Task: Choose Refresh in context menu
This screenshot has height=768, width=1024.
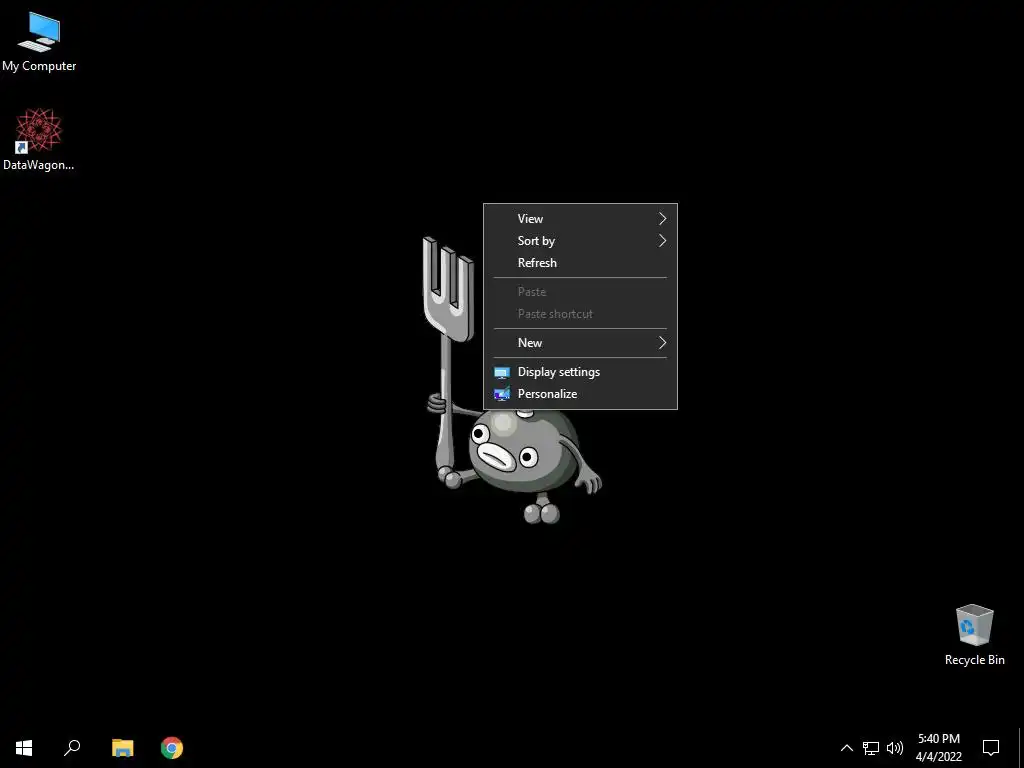Action: pos(580,263)
